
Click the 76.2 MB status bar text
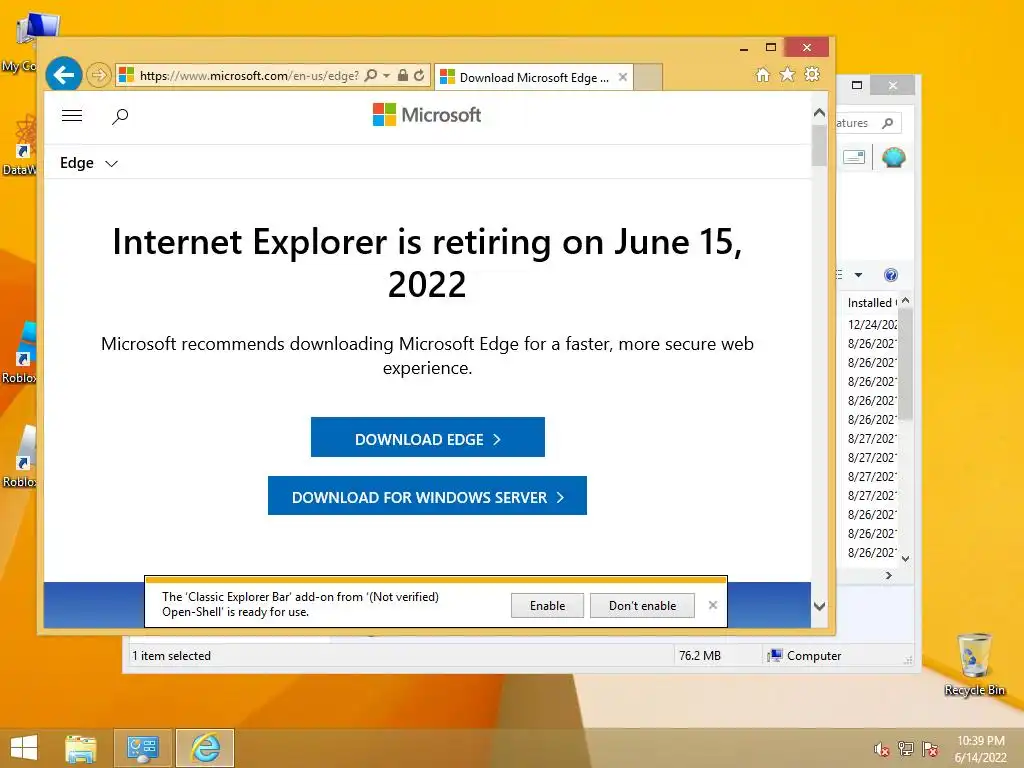pyautogui.click(x=699, y=656)
